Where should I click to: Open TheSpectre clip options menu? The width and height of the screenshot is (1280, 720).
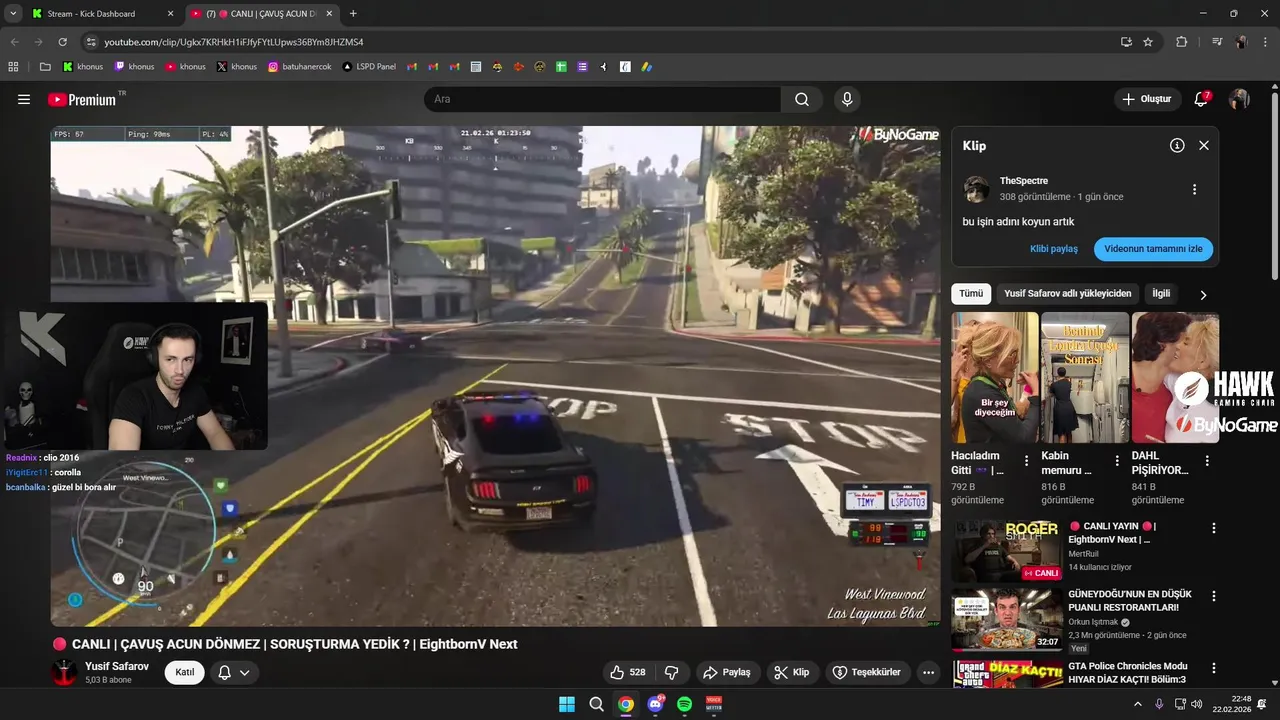click(1194, 189)
